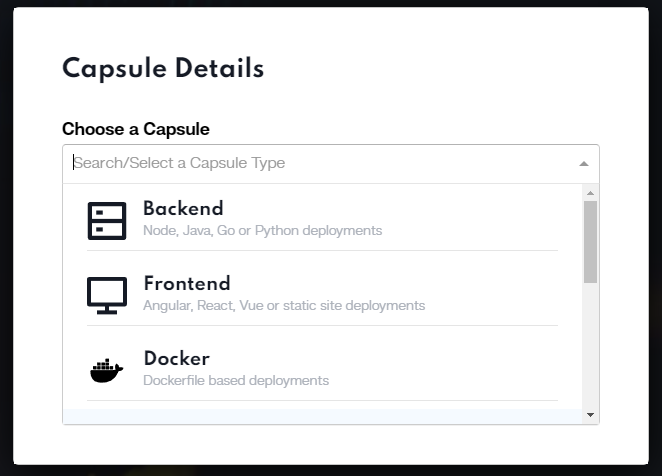Click 'Node, Java, Go or Python deployments' text
662x476 pixels.
tap(263, 231)
